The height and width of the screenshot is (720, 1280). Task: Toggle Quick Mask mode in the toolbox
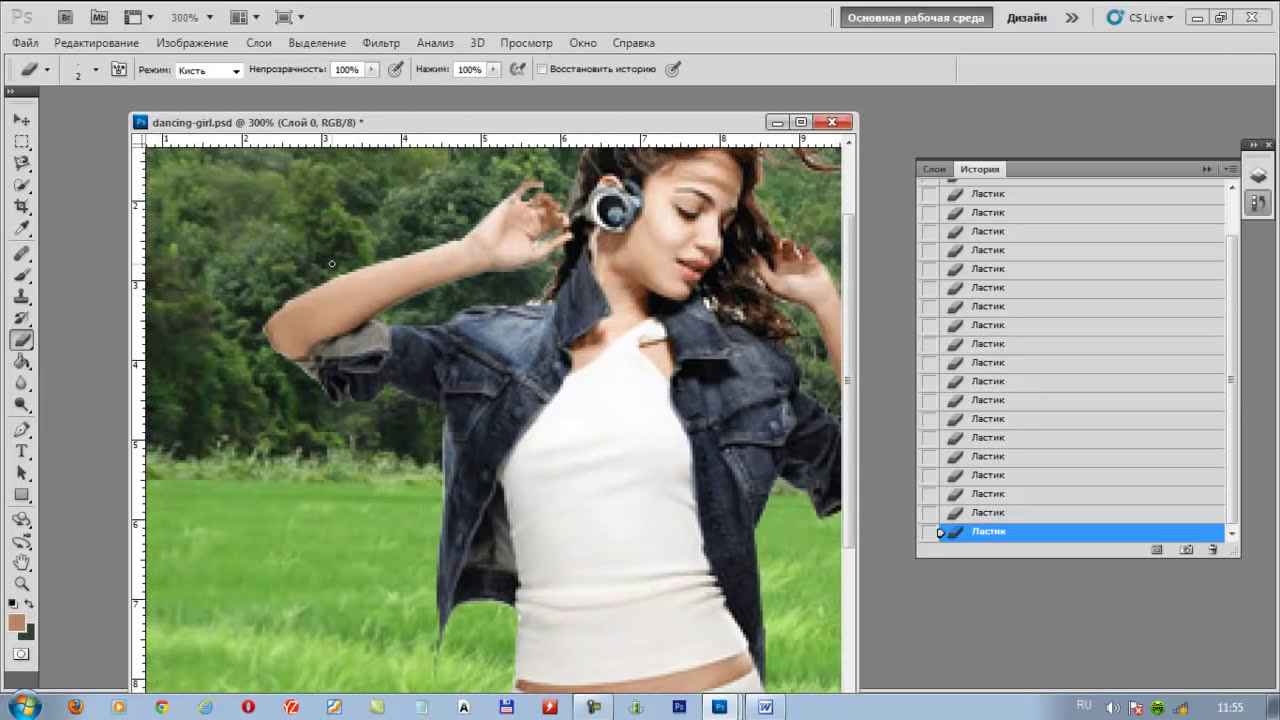(x=21, y=654)
